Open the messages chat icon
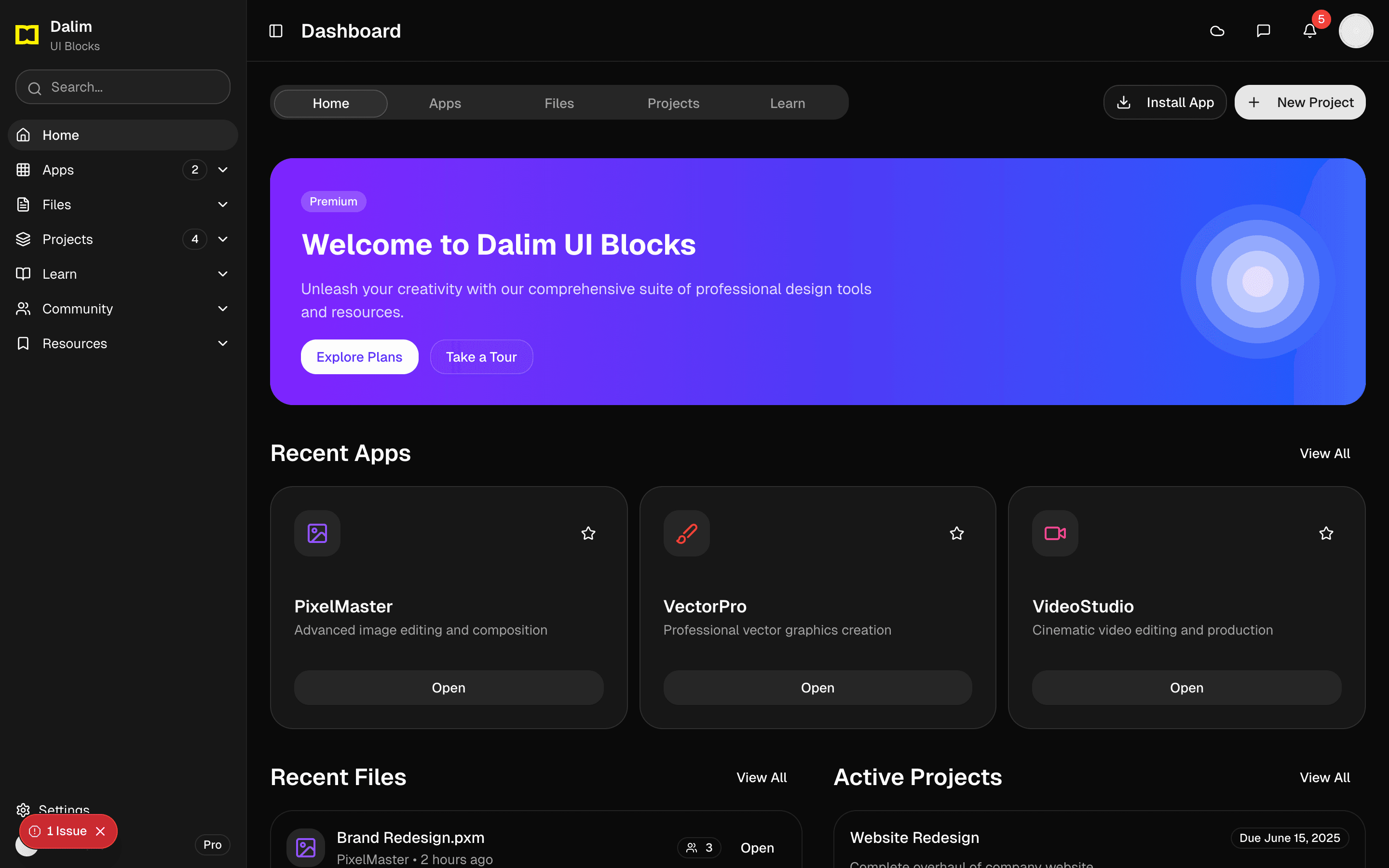Viewport: 1389px width, 868px height. 1263,31
